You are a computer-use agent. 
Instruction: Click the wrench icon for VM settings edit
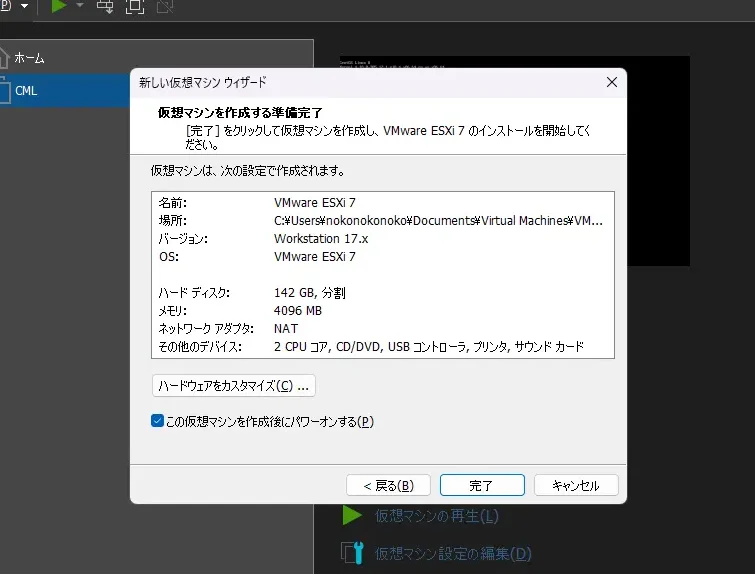click(351, 553)
